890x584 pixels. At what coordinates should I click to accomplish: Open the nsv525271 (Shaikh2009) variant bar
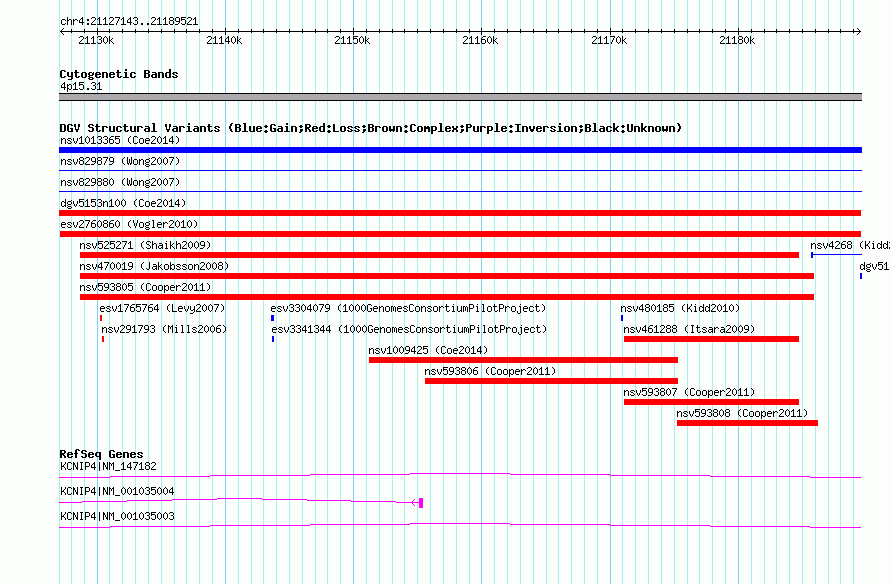[439, 255]
